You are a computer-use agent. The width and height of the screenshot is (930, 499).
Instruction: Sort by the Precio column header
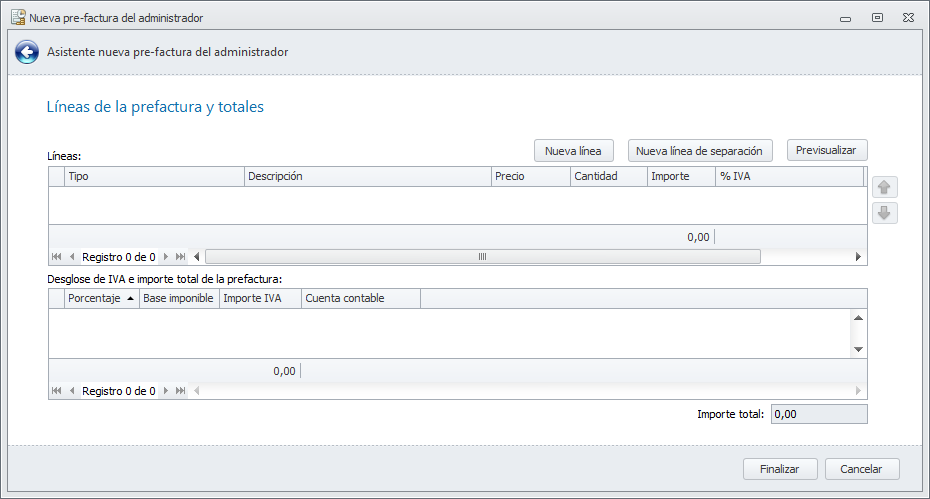(531, 176)
